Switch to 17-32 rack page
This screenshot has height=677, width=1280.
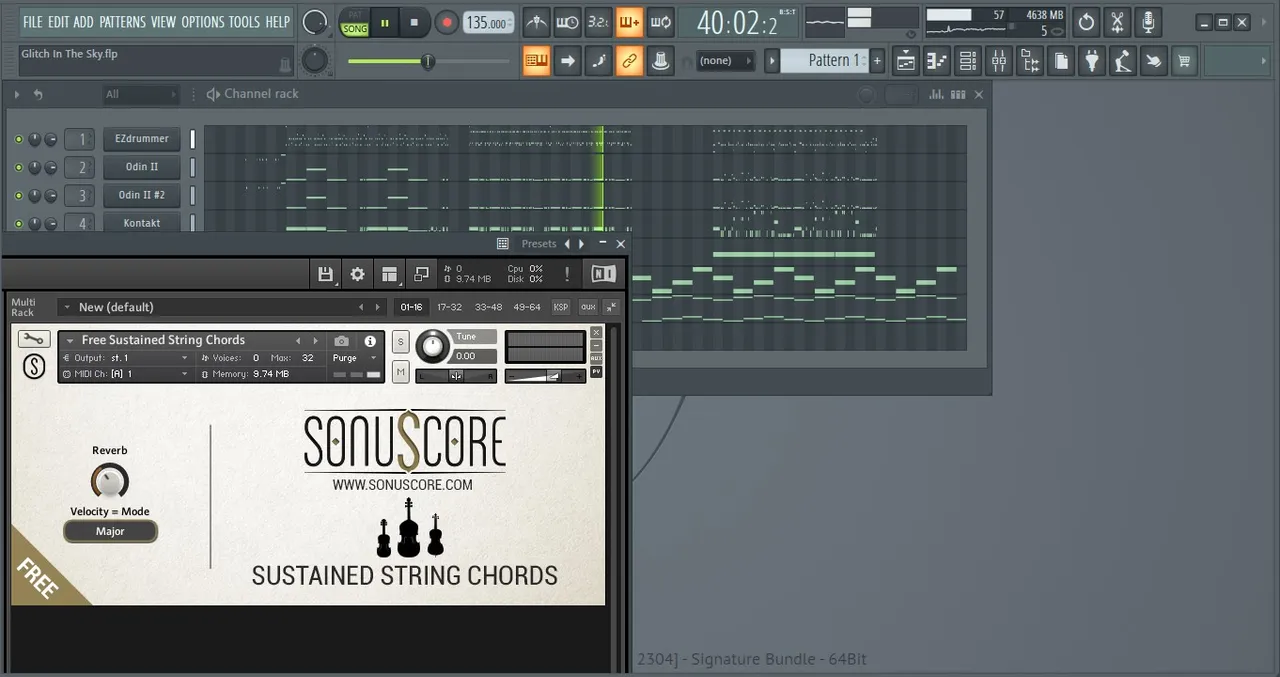(x=449, y=307)
